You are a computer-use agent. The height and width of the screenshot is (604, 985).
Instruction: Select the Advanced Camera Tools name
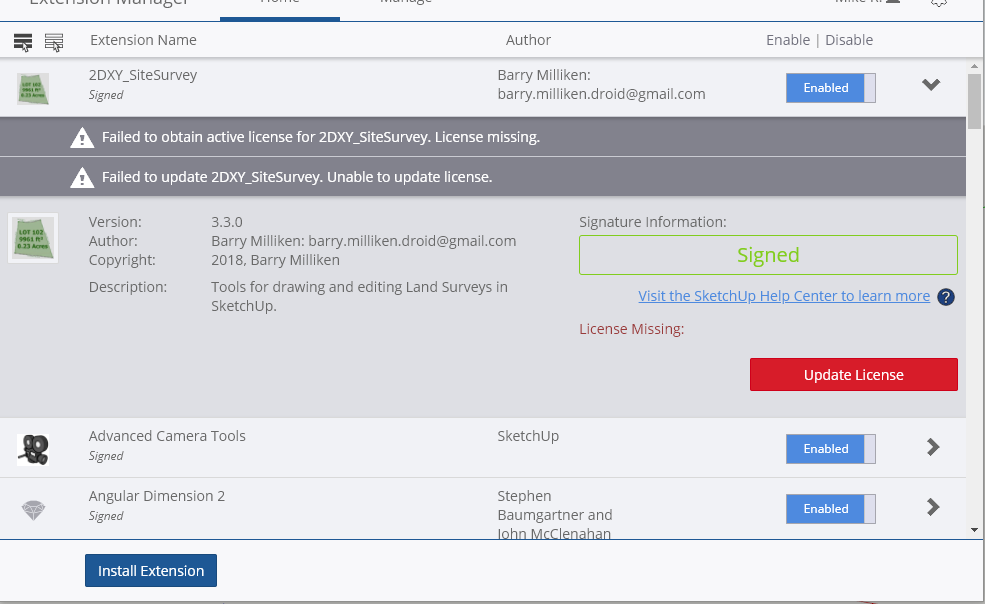tap(167, 436)
